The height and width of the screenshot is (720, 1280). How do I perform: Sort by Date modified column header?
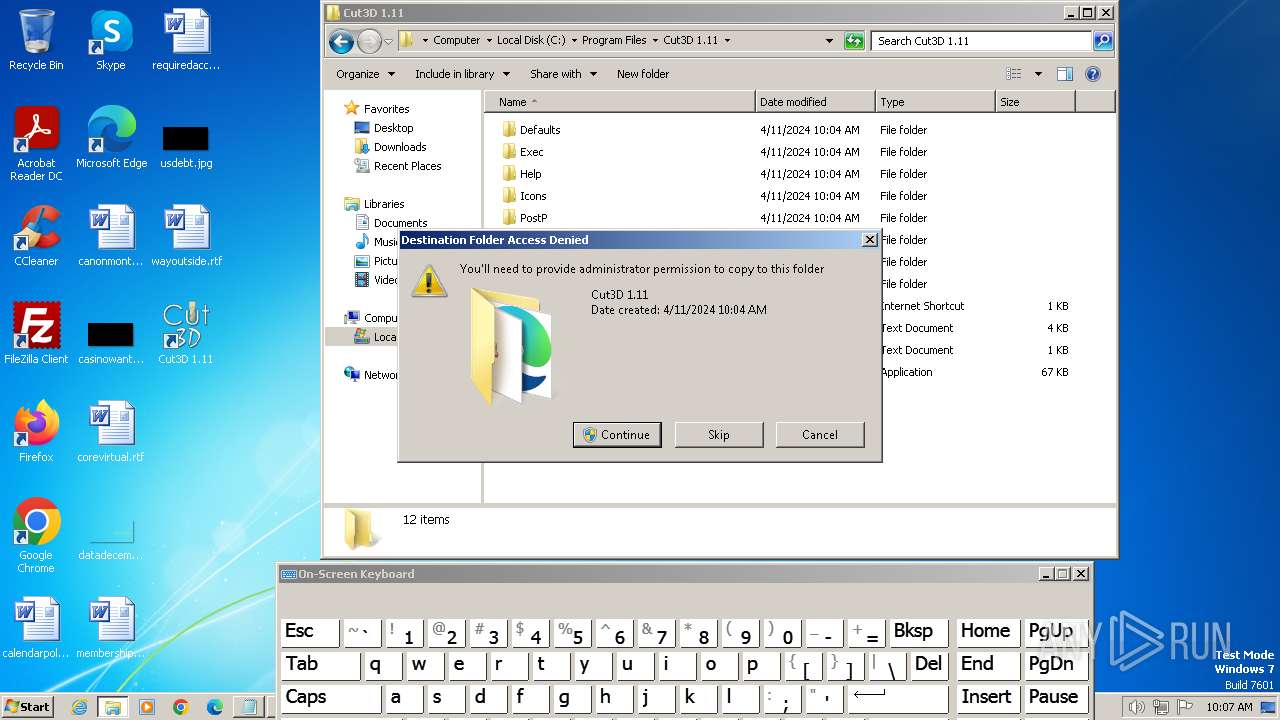pyautogui.click(x=815, y=102)
